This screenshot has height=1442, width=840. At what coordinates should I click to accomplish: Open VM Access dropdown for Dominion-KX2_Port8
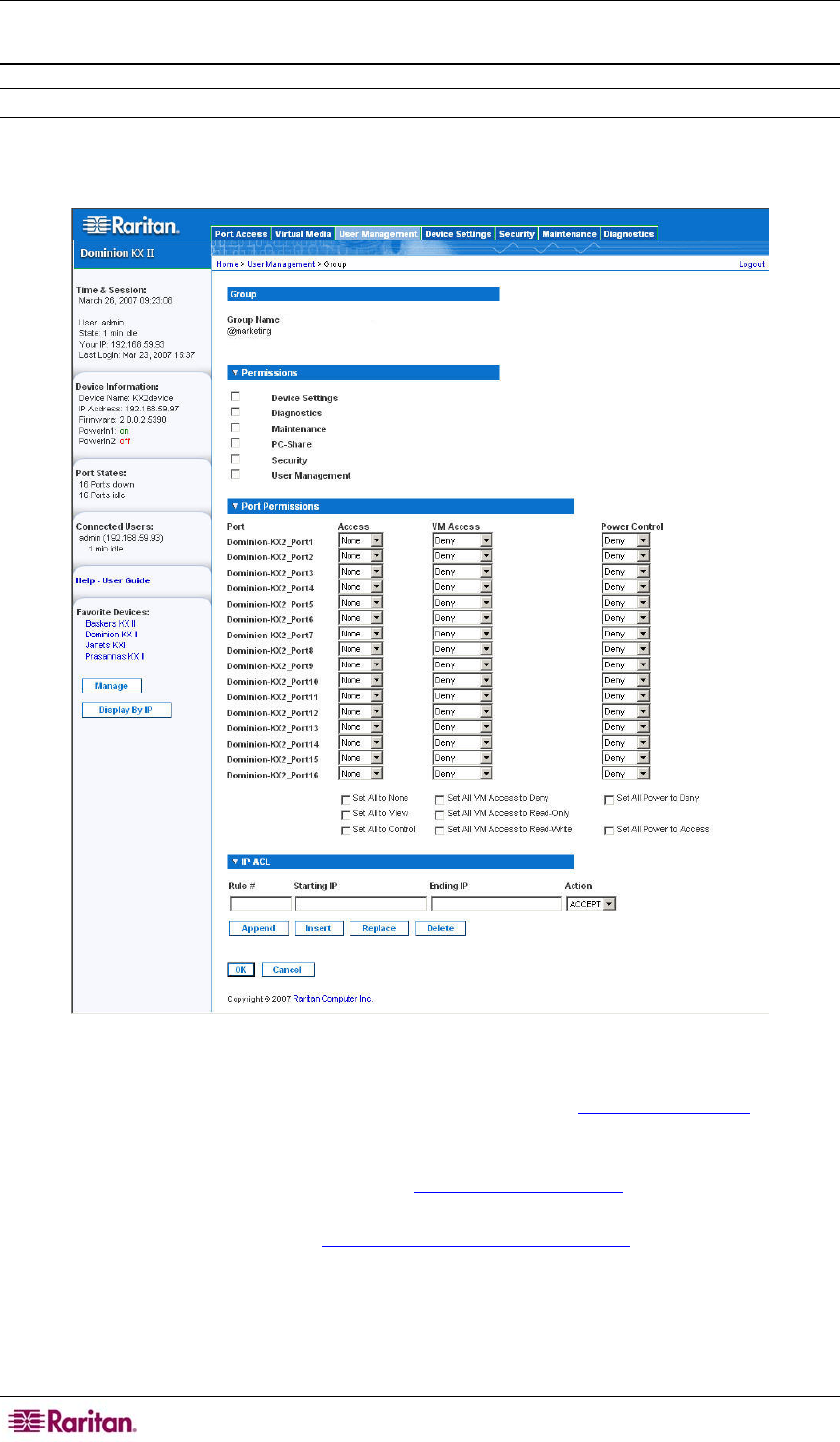tap(462, 649)
